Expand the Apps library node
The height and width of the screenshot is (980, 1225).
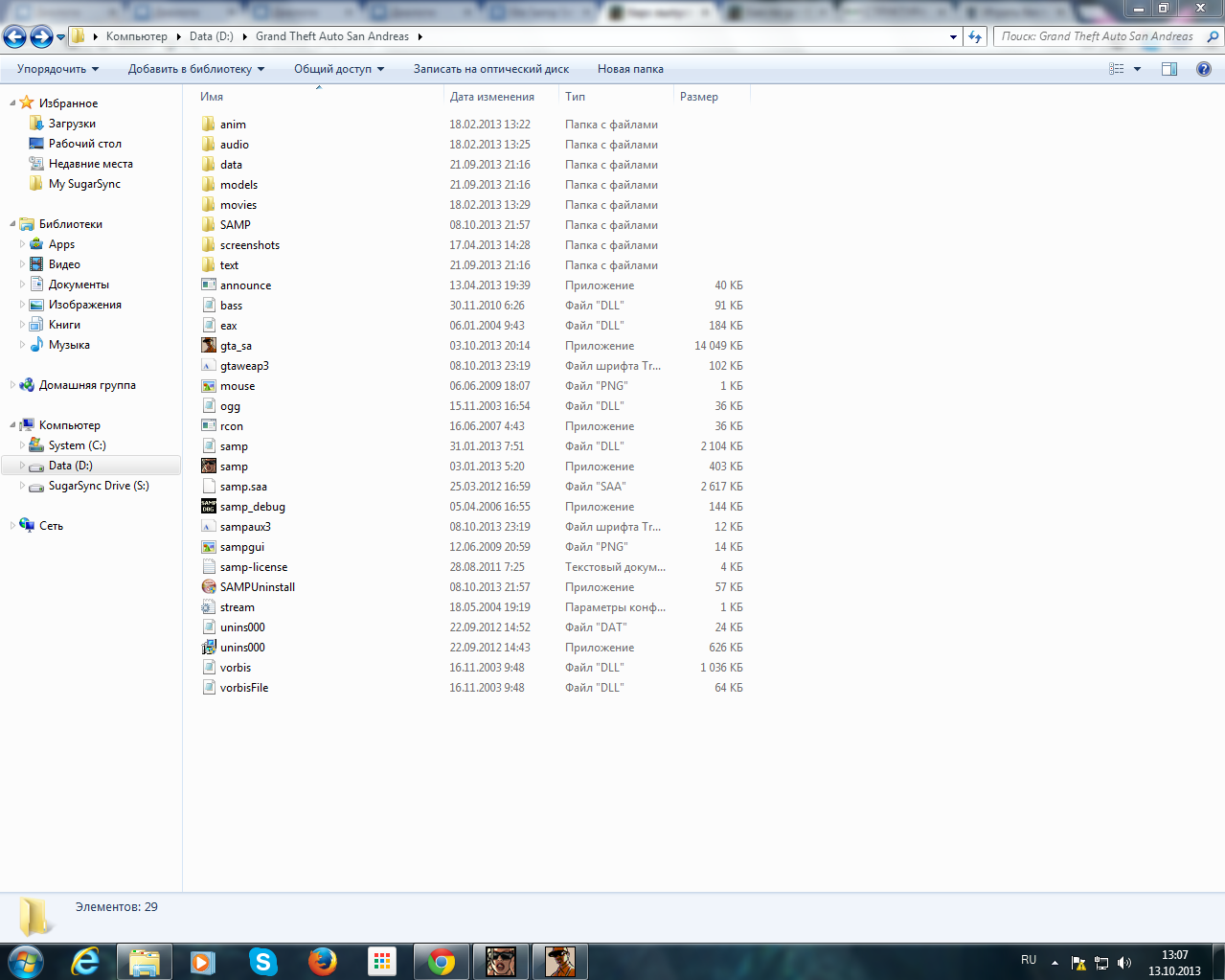coord(23,244)
